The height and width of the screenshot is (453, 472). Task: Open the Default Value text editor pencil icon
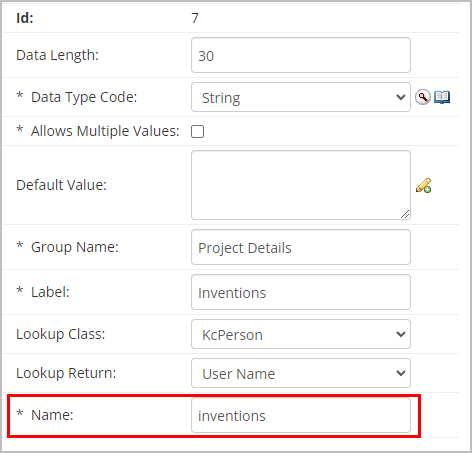tap(423, 186)
